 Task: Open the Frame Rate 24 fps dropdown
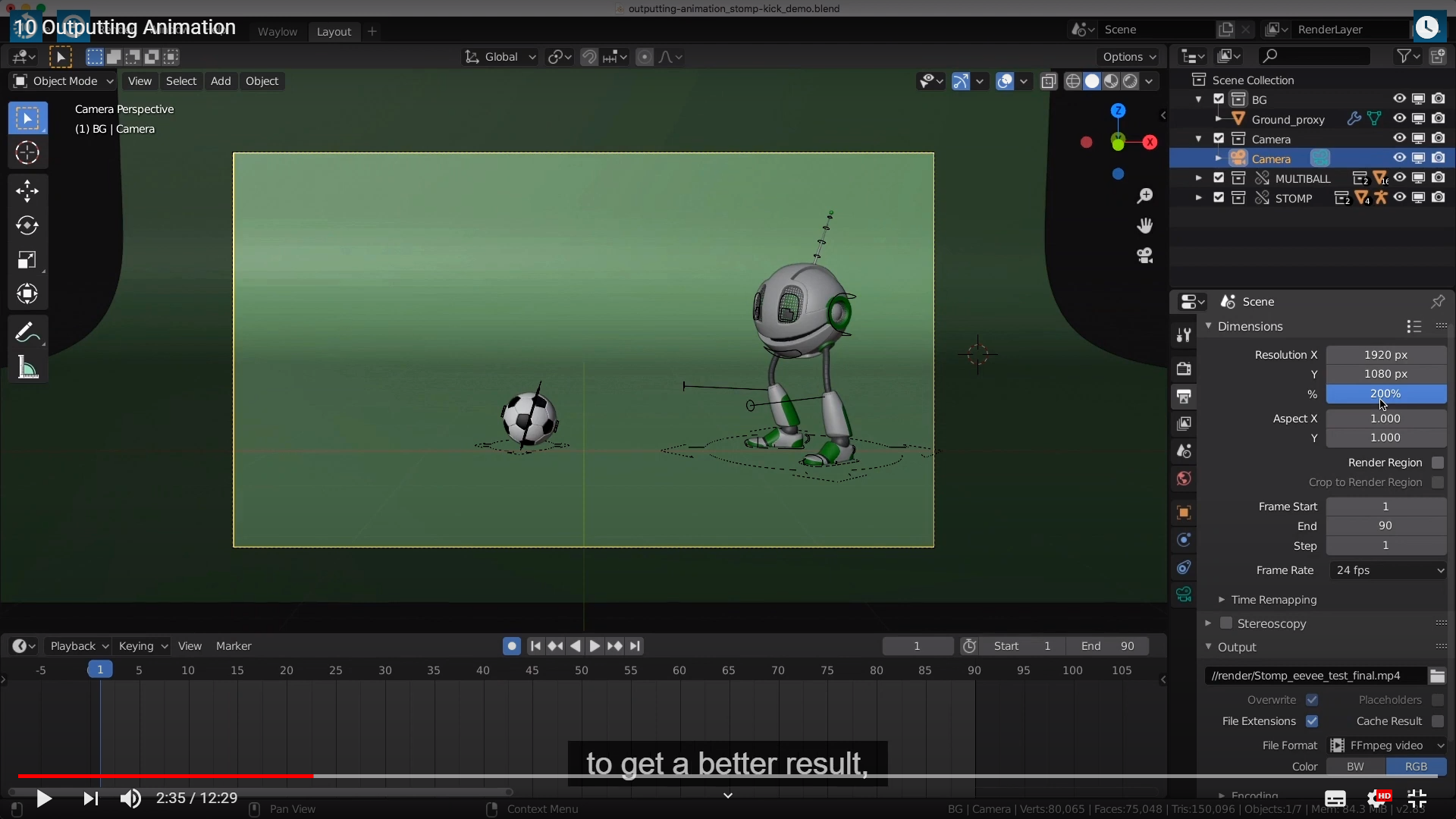1388,570
